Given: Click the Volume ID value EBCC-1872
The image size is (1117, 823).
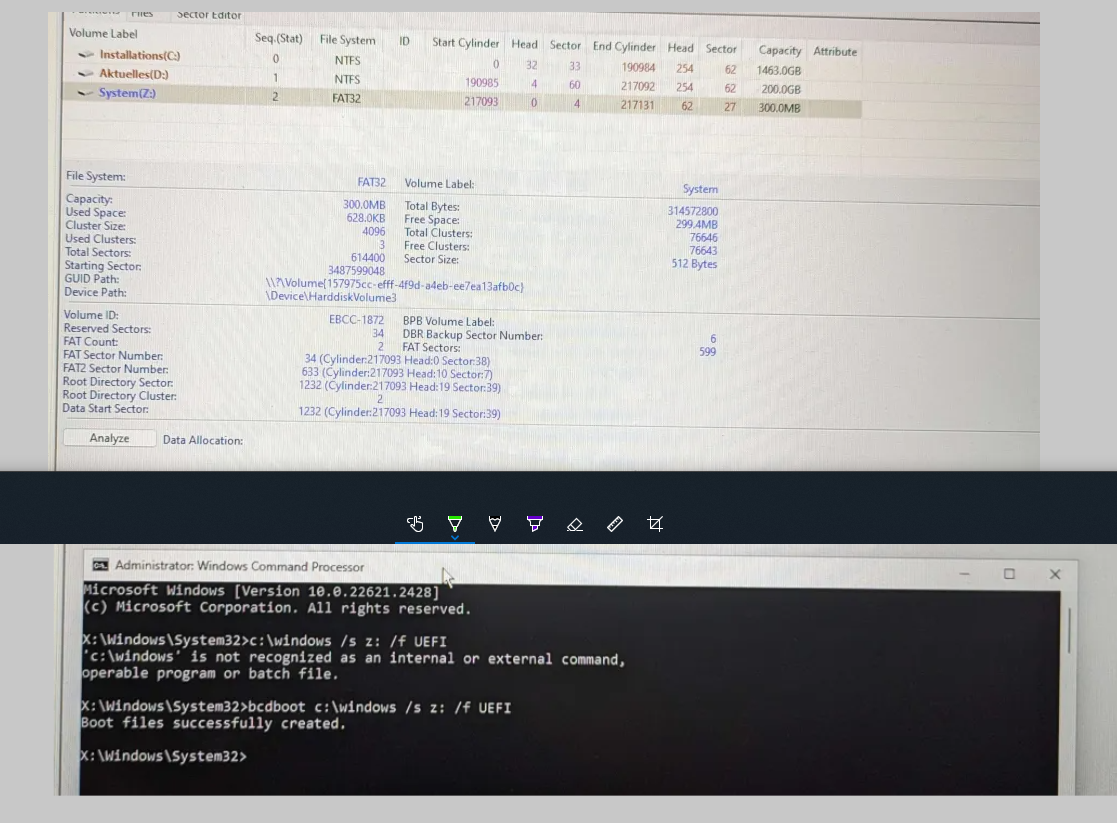Looking at the screenshot, I should (356, 320).
